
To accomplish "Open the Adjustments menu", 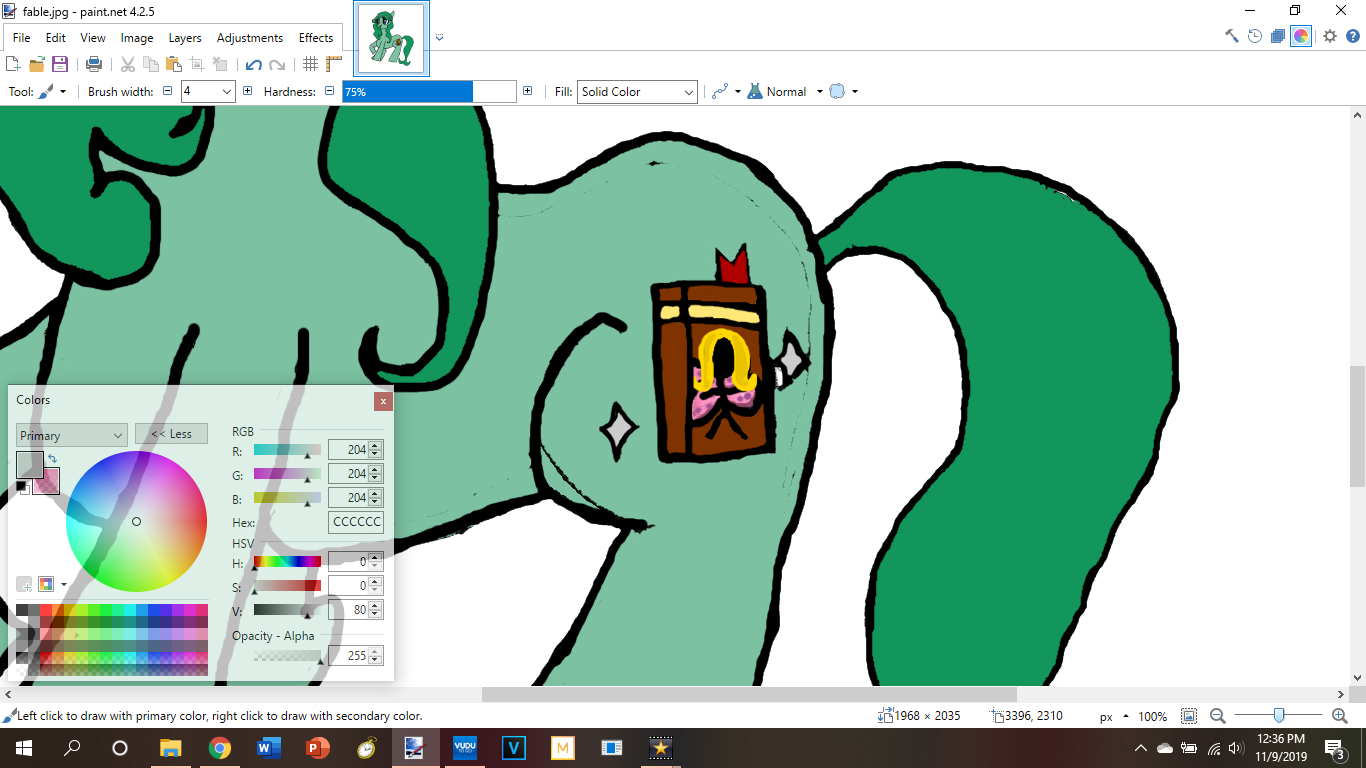I will 249,38.
